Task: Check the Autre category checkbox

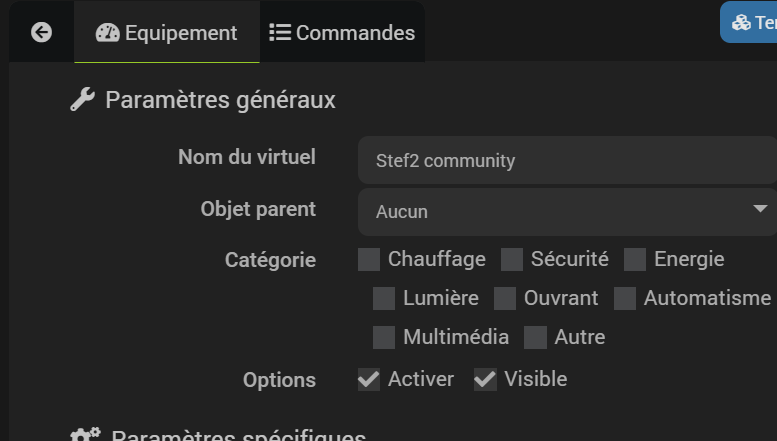Action: click(x=536, y=337)
